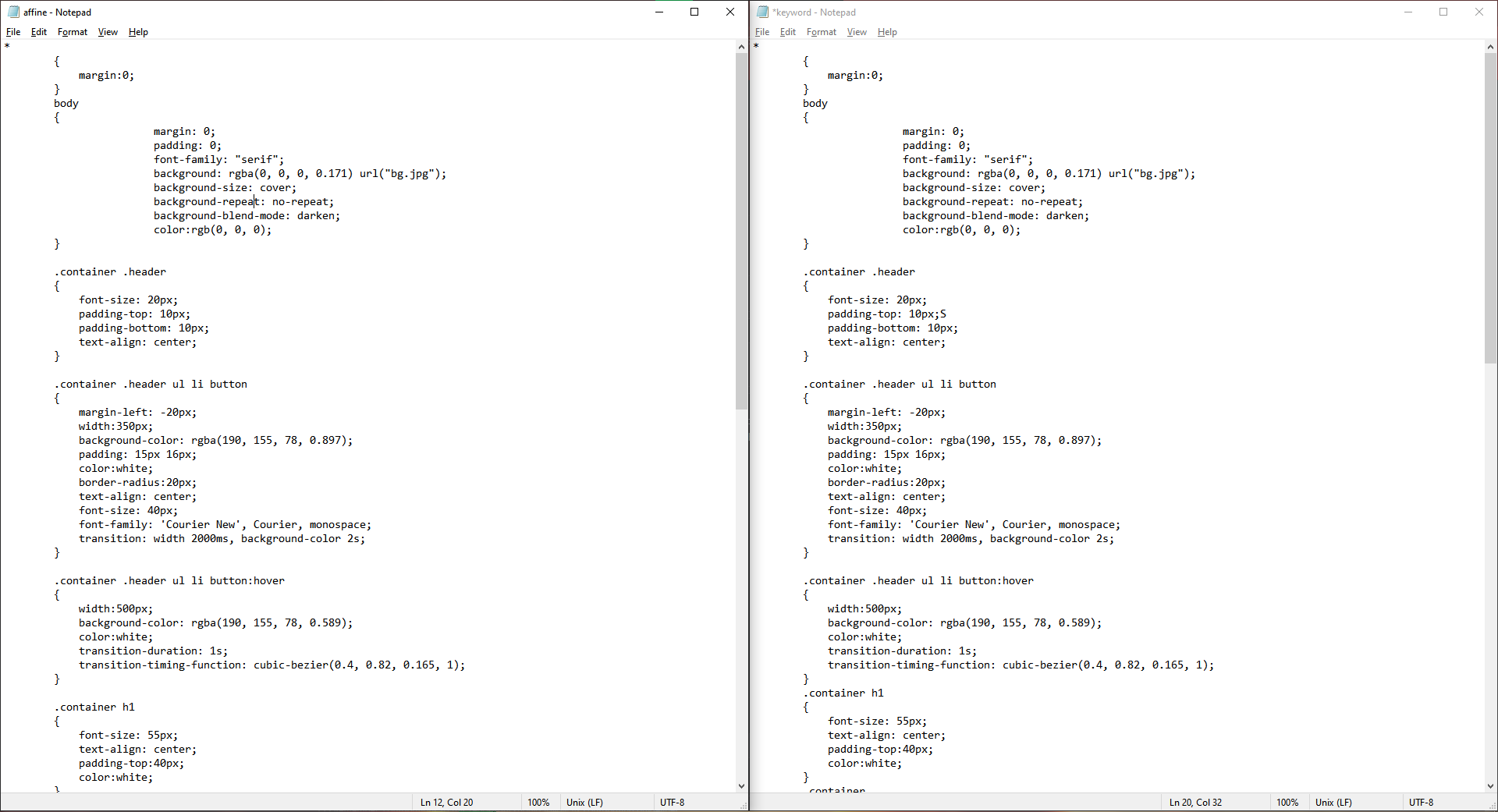Image resolution: width=1498 pixels, height=812 pixels.
Task: Click ".container .header ul li button:hover" in keyword window
Action: tap(918, 581)
